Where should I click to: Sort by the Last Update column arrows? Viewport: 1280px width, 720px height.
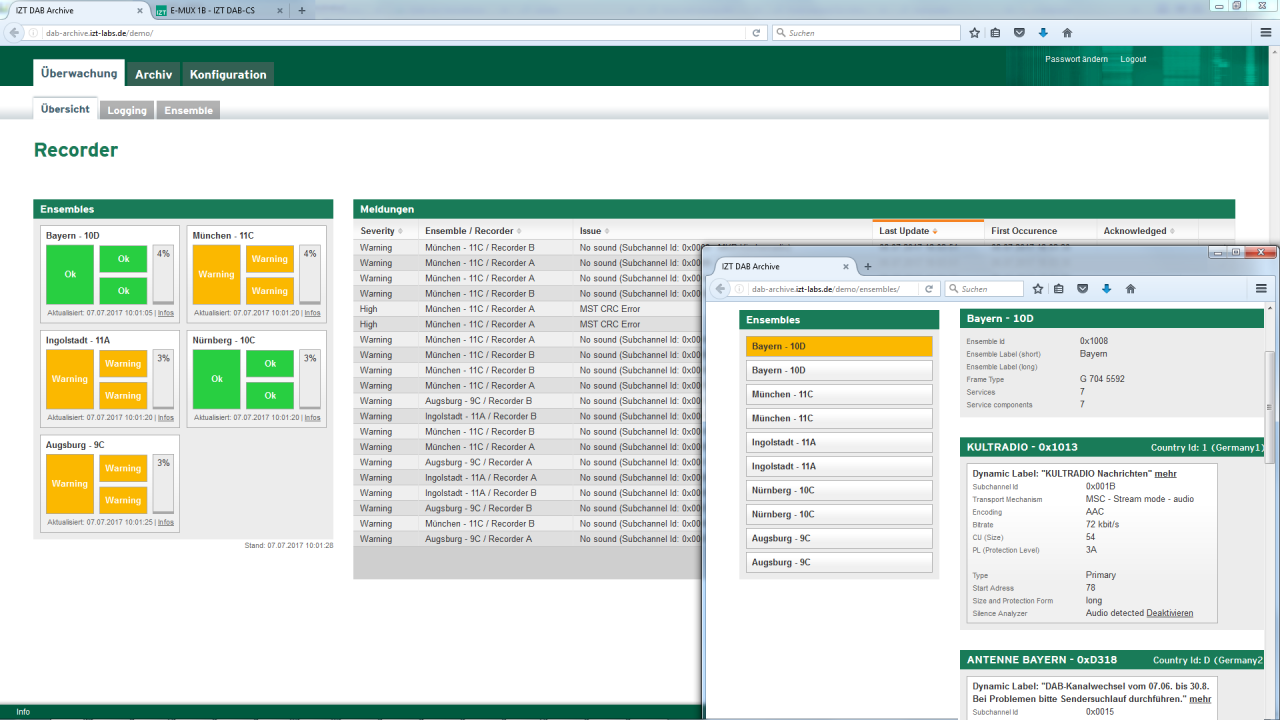(936, 231)
